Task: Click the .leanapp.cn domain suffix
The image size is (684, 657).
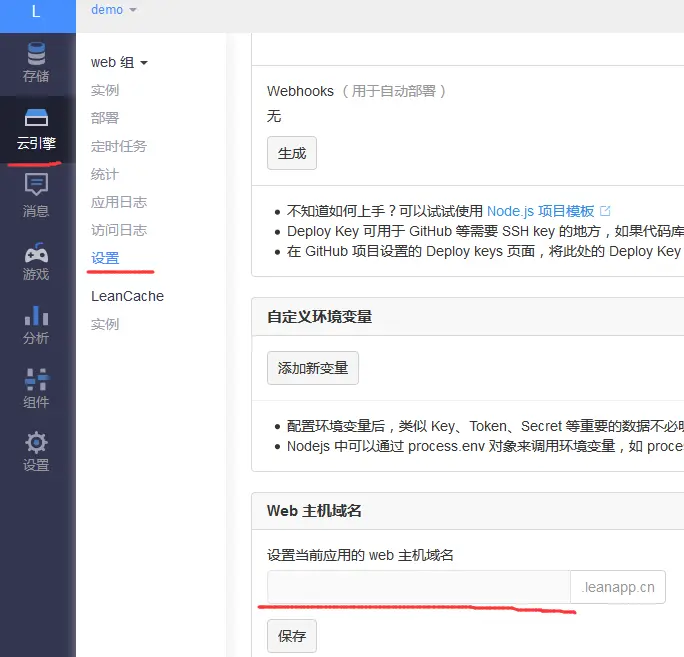Action: (618, 587)
